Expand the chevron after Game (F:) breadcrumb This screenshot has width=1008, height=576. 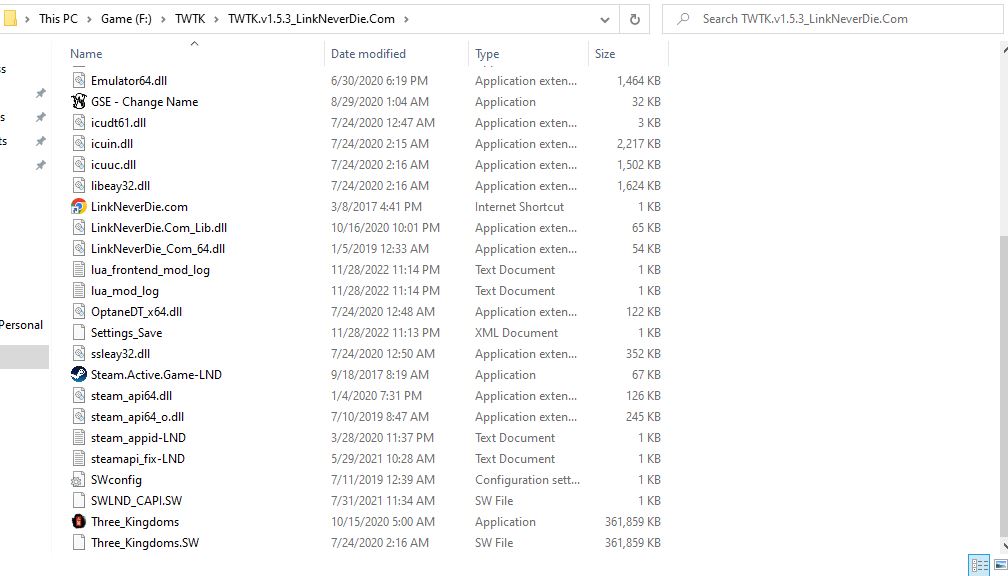click(x=163, y=18)
